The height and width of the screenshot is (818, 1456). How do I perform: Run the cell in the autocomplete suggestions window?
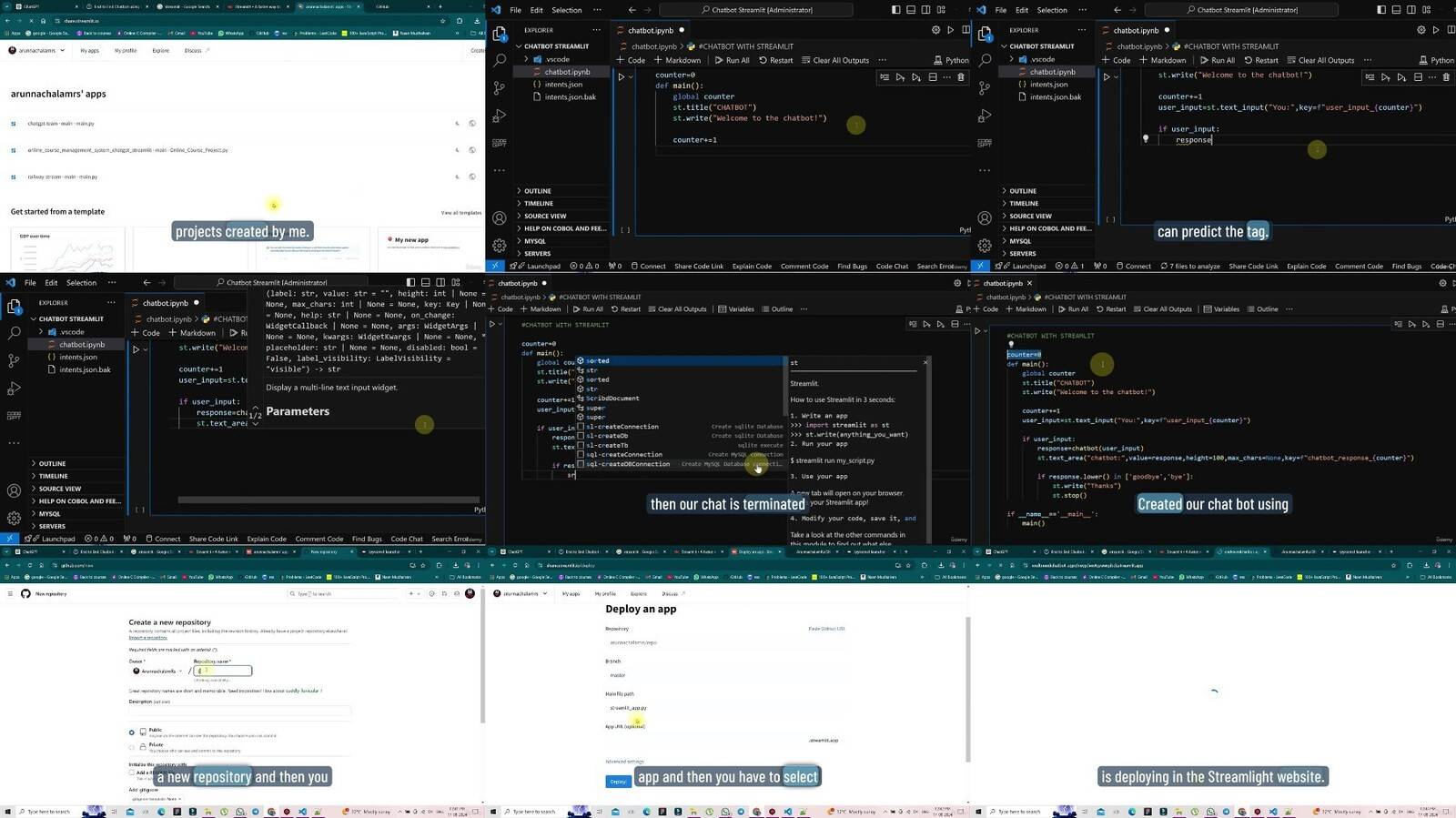point(492,324)
